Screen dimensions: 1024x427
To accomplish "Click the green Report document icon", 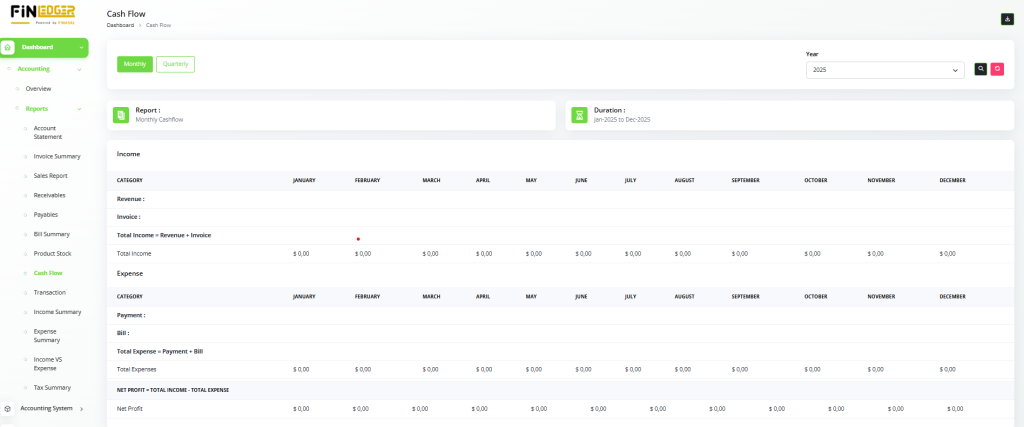I will [121, 115].
